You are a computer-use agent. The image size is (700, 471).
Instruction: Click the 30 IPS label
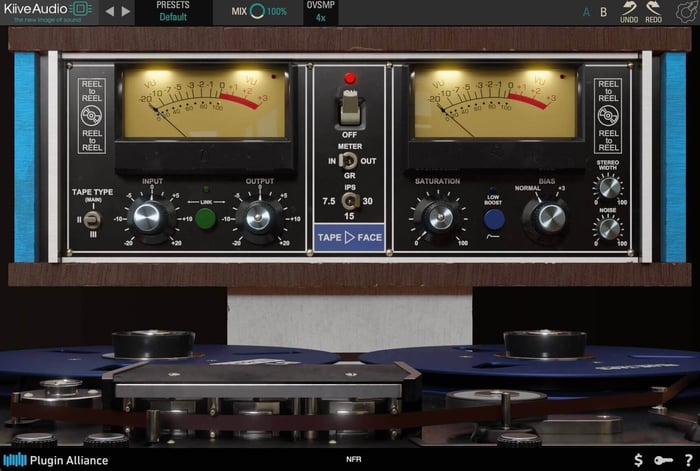point(367,201)
